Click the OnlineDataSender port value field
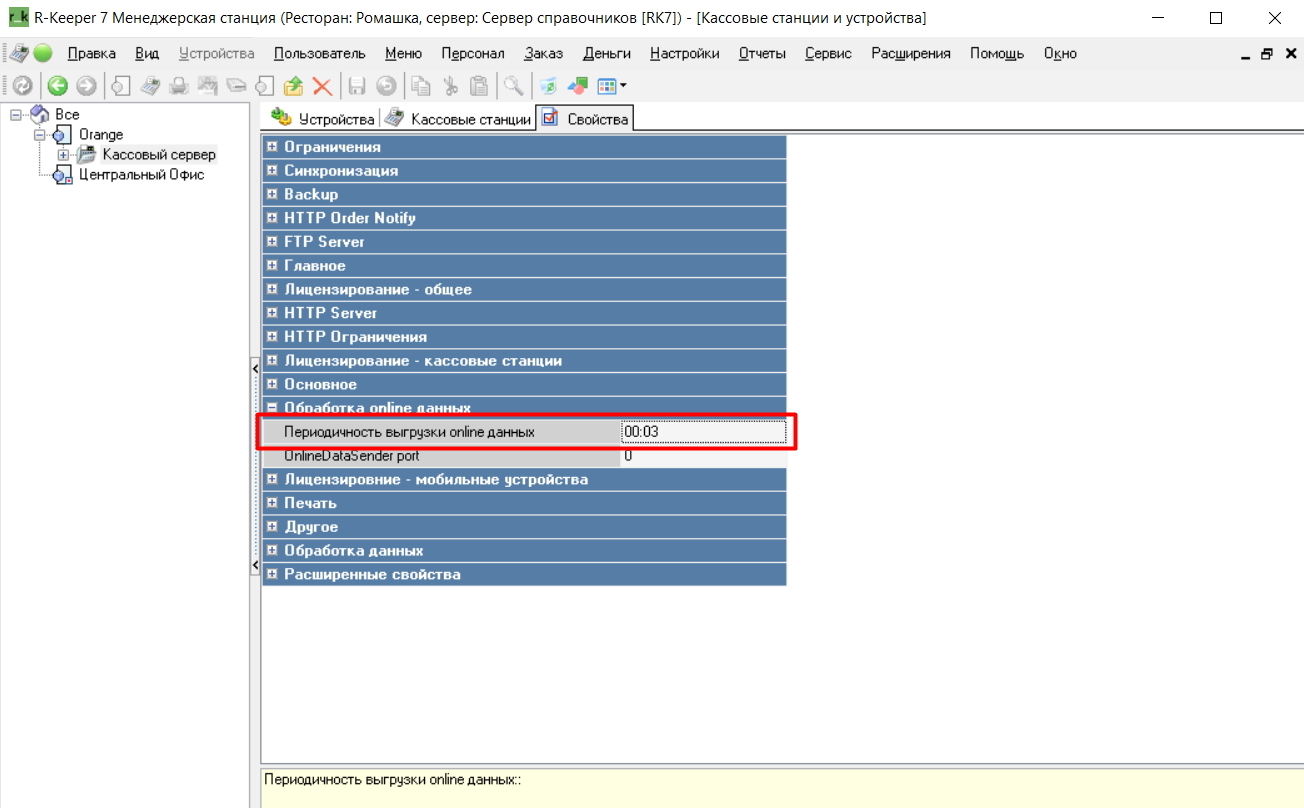This screenshot has width=1304, height=808. click(x=702, y=456)
